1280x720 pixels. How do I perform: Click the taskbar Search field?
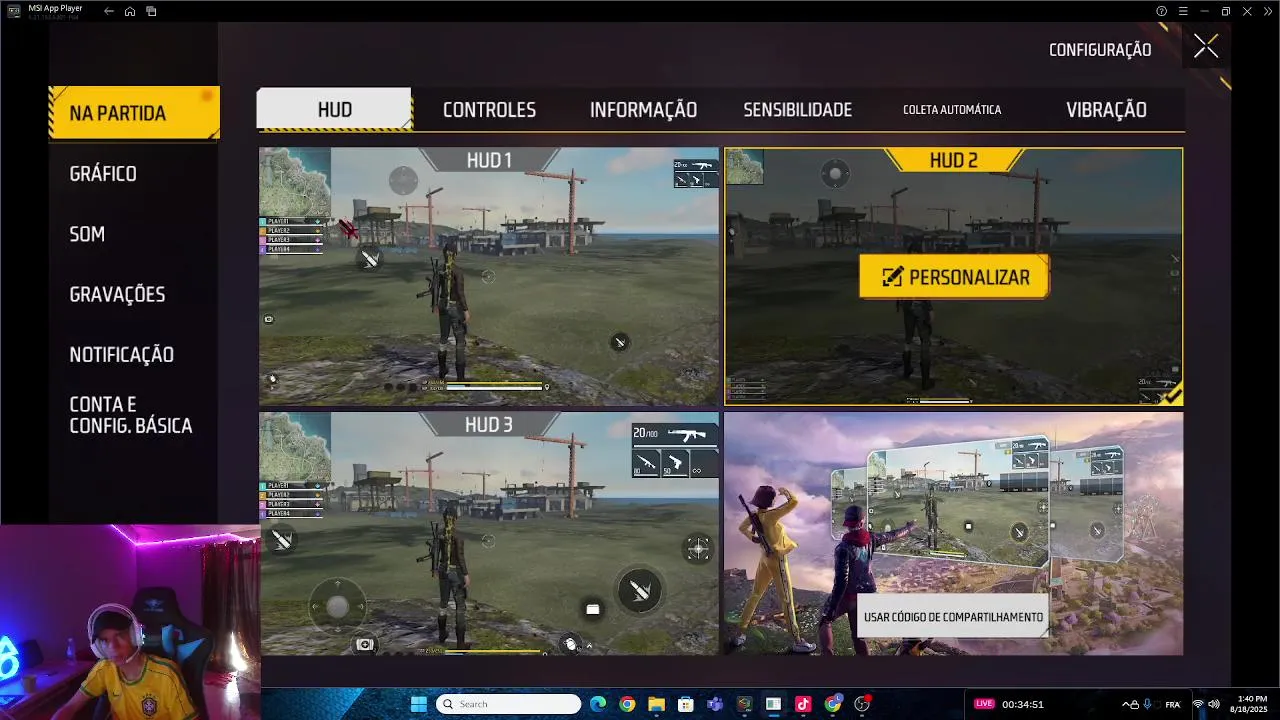pos(508,704)
